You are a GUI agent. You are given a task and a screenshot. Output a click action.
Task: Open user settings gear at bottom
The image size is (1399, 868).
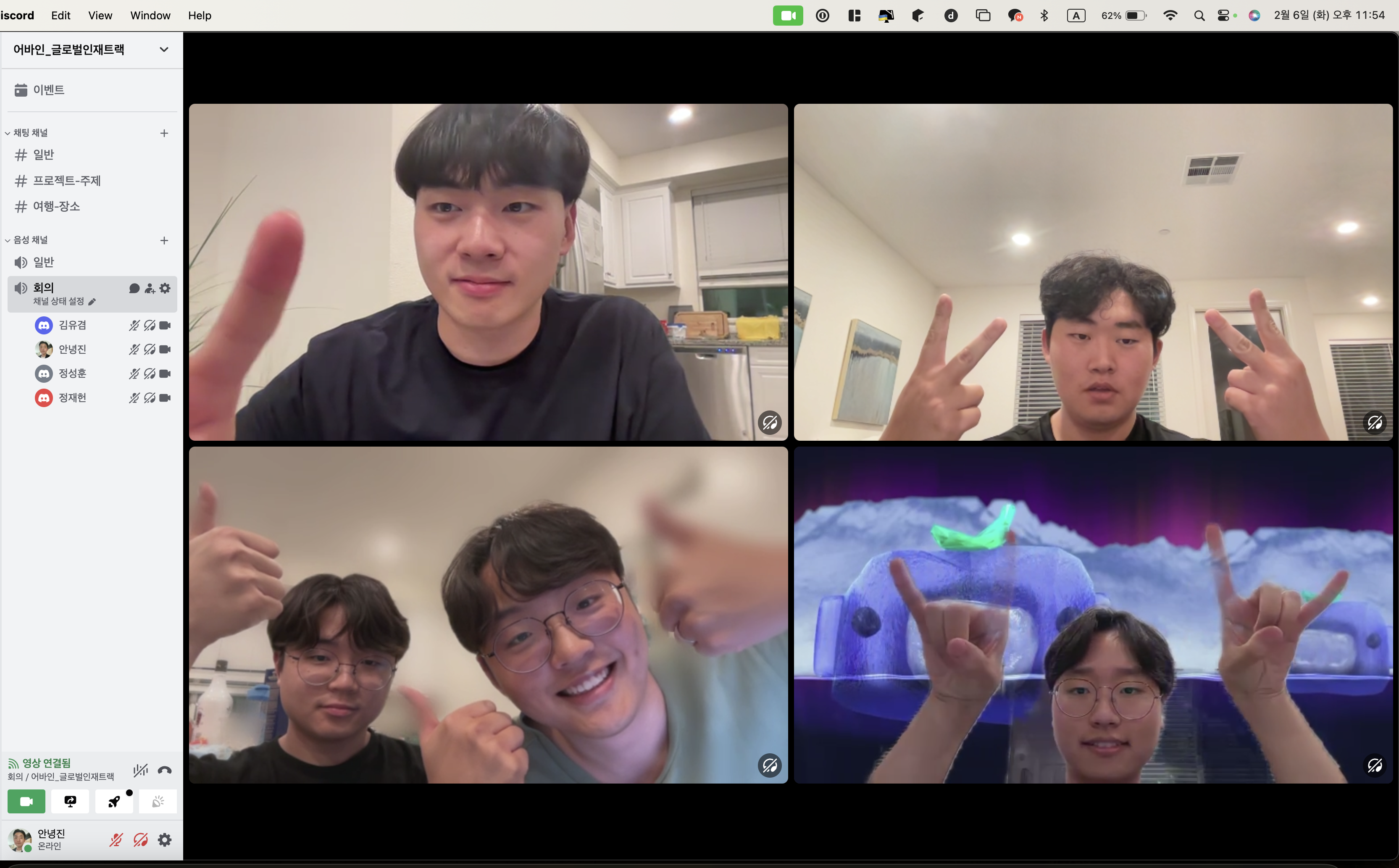(165, 840)
